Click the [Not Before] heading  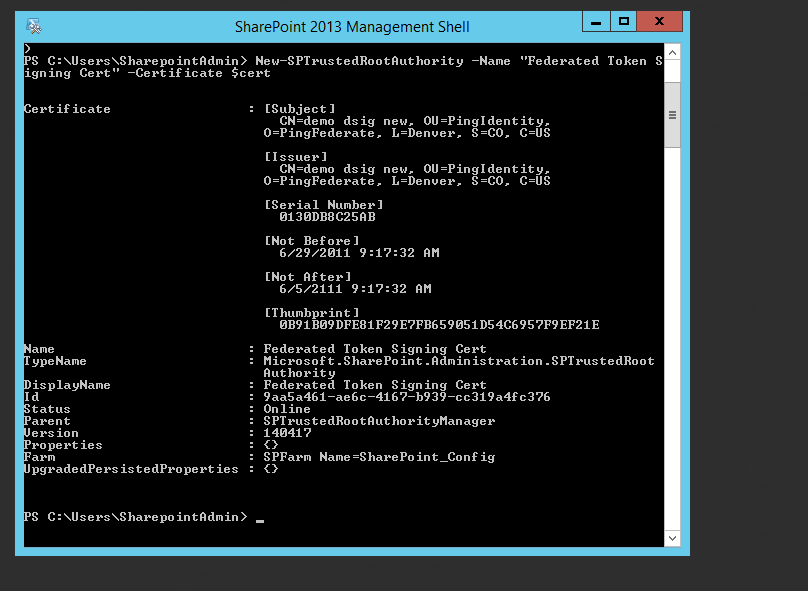(x=312, y=241)
